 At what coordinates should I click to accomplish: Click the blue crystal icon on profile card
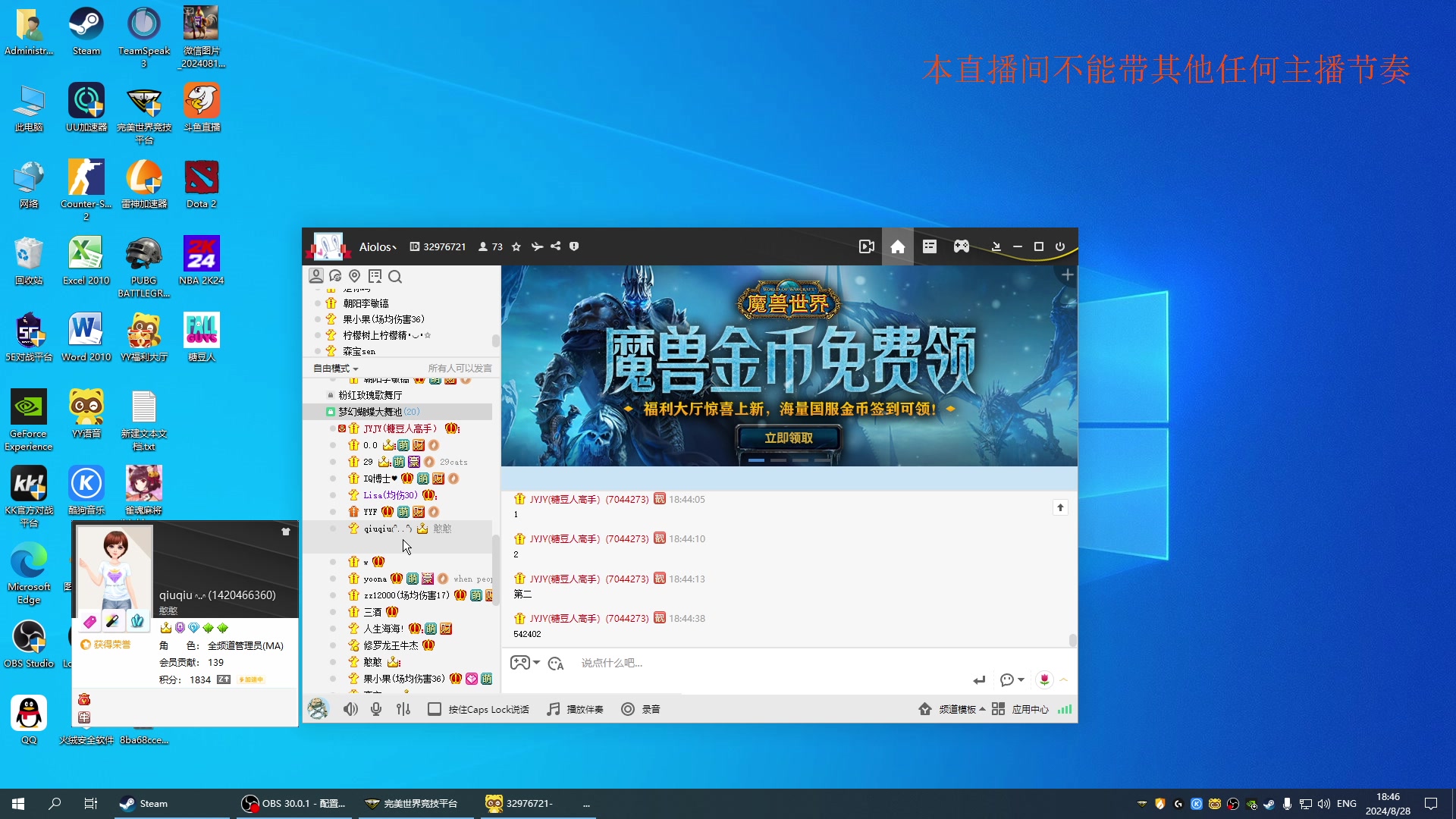coord(137,622)
